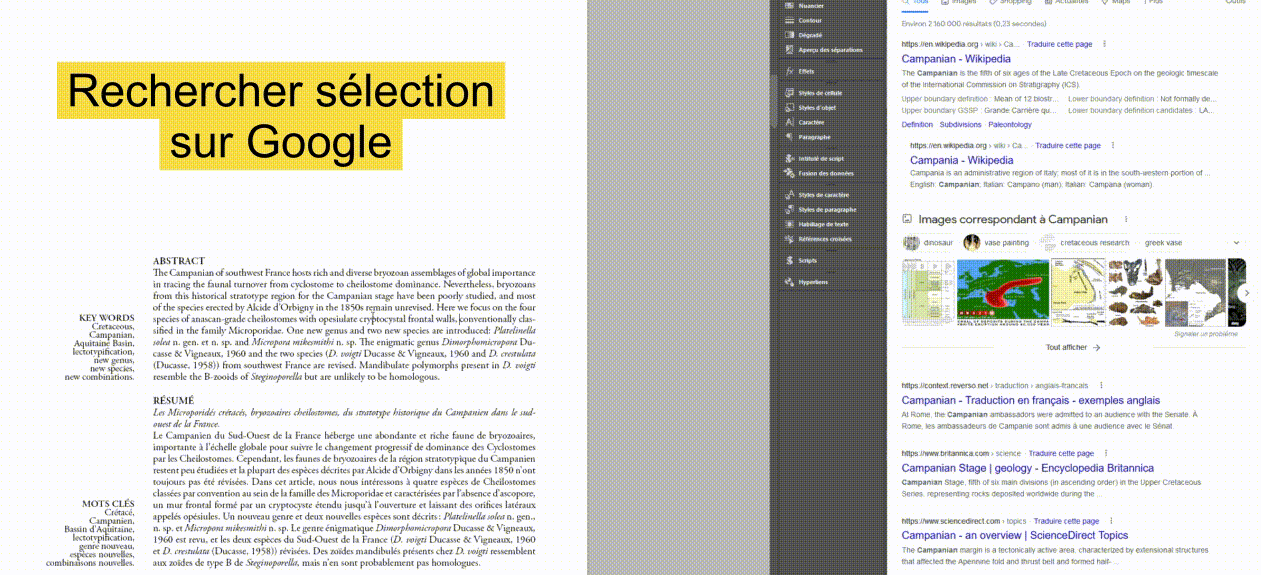Select the vase painting filter chip
The height and width of the screenshot is (575, 1261).
point(997,242)
